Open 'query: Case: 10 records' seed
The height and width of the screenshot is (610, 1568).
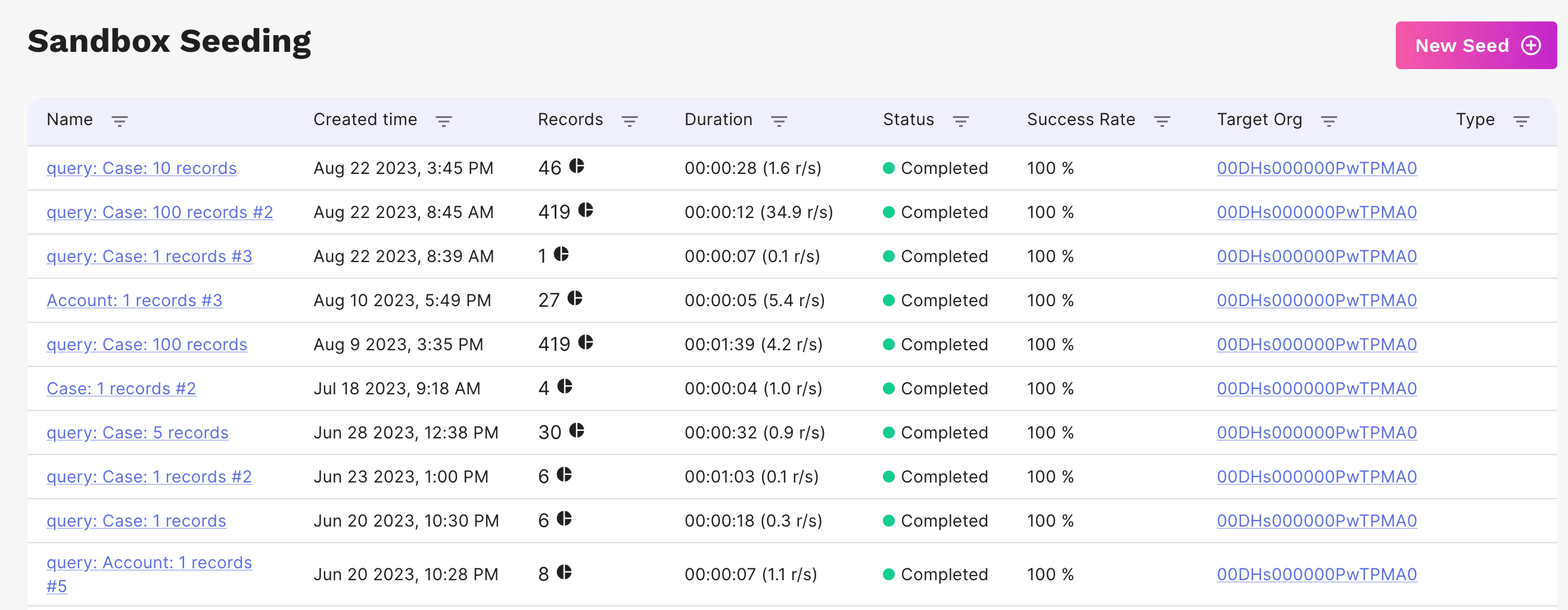tap(141, 168)
